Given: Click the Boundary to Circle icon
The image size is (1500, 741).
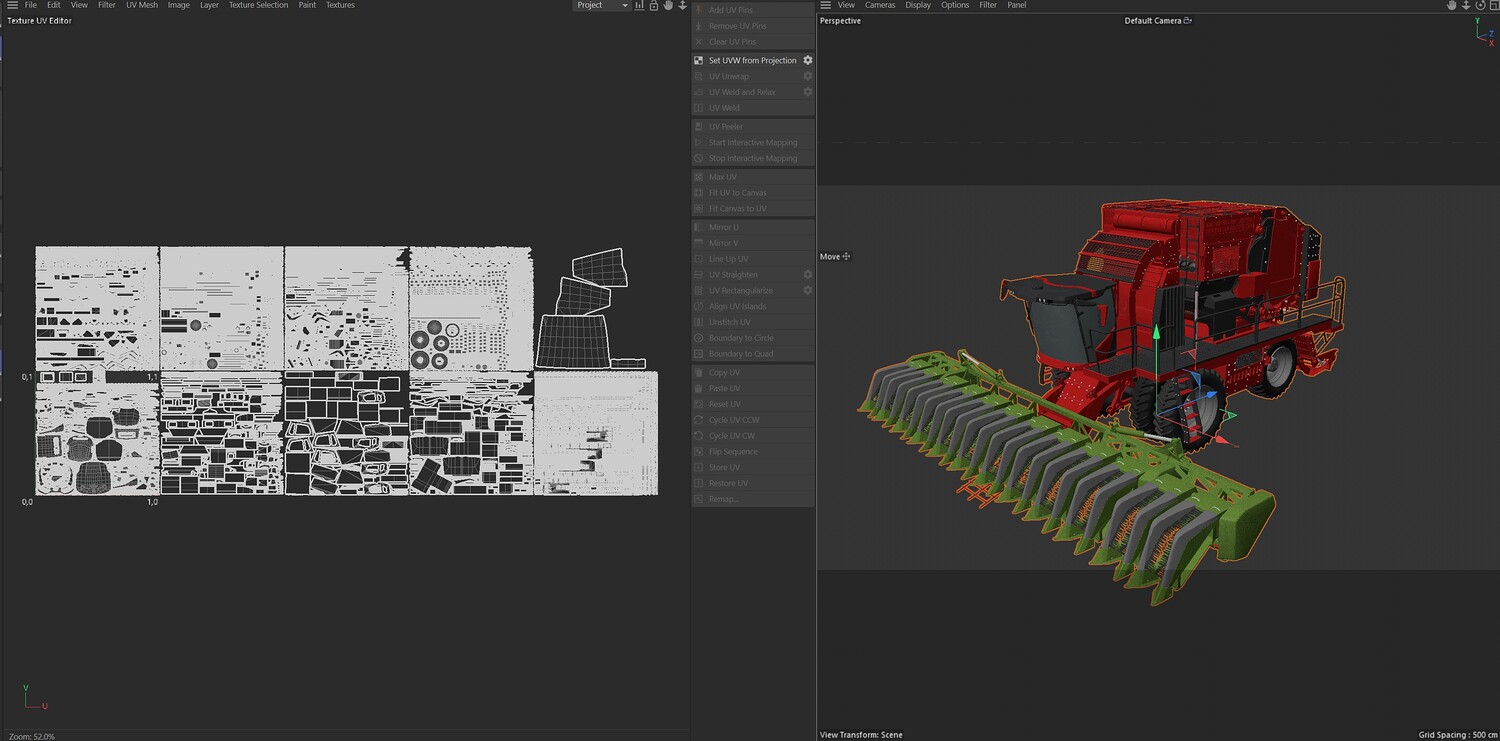Looking at the screenshot, I should click(x=699, y=338).
